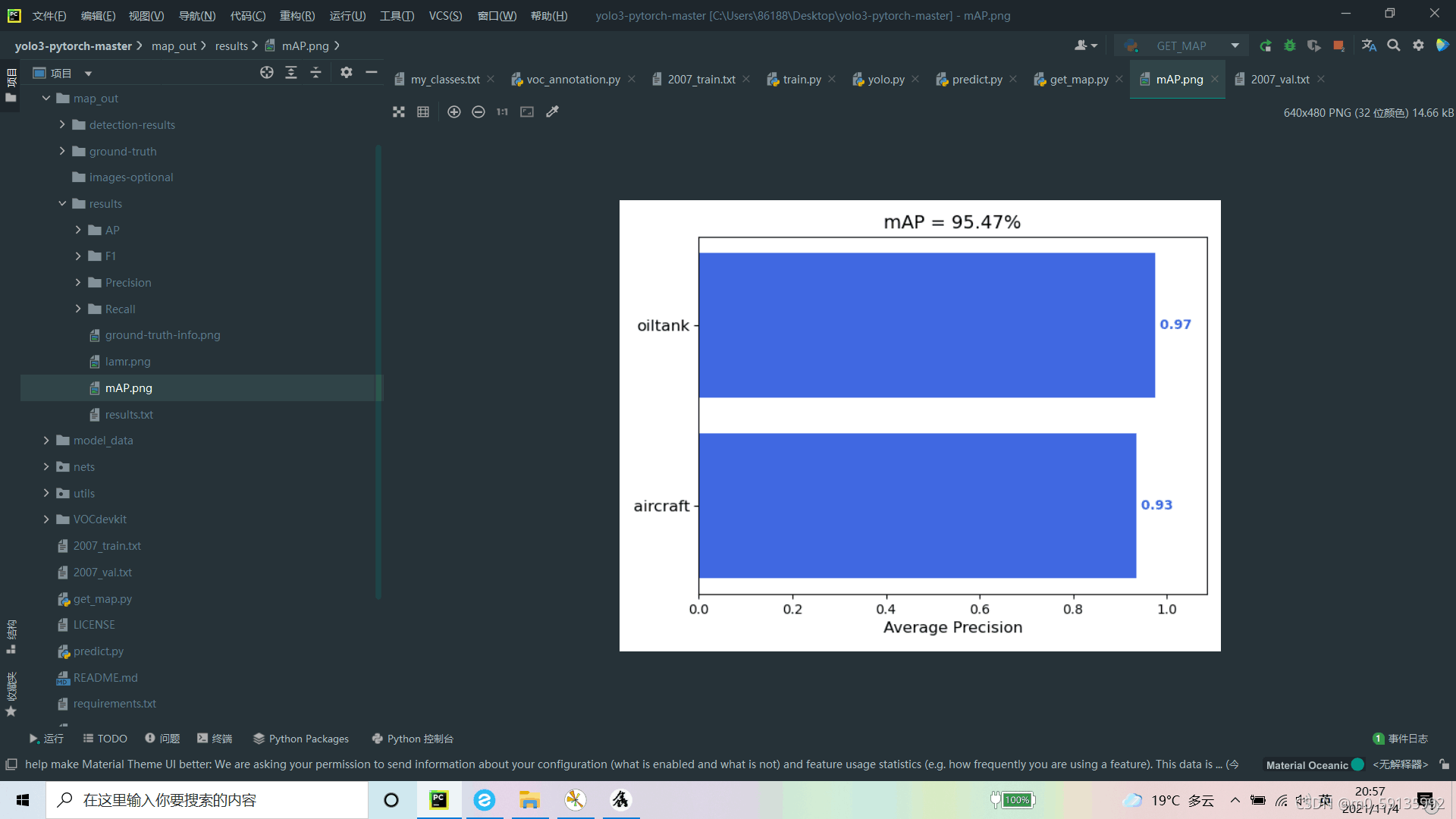This screenshot has height=819, width=1456.
Task: Stop the running process red square
Action: point(1338,46)
